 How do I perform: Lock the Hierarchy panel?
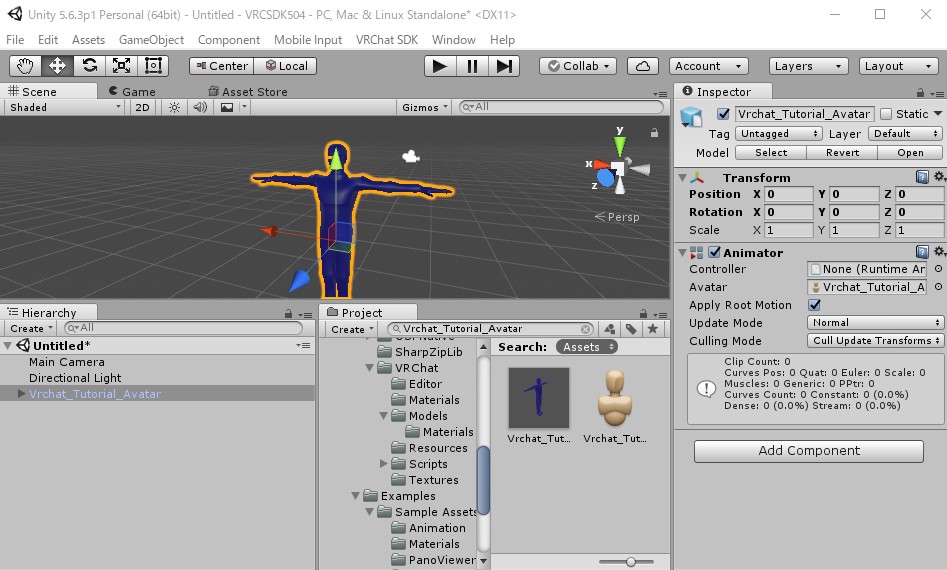289,313
